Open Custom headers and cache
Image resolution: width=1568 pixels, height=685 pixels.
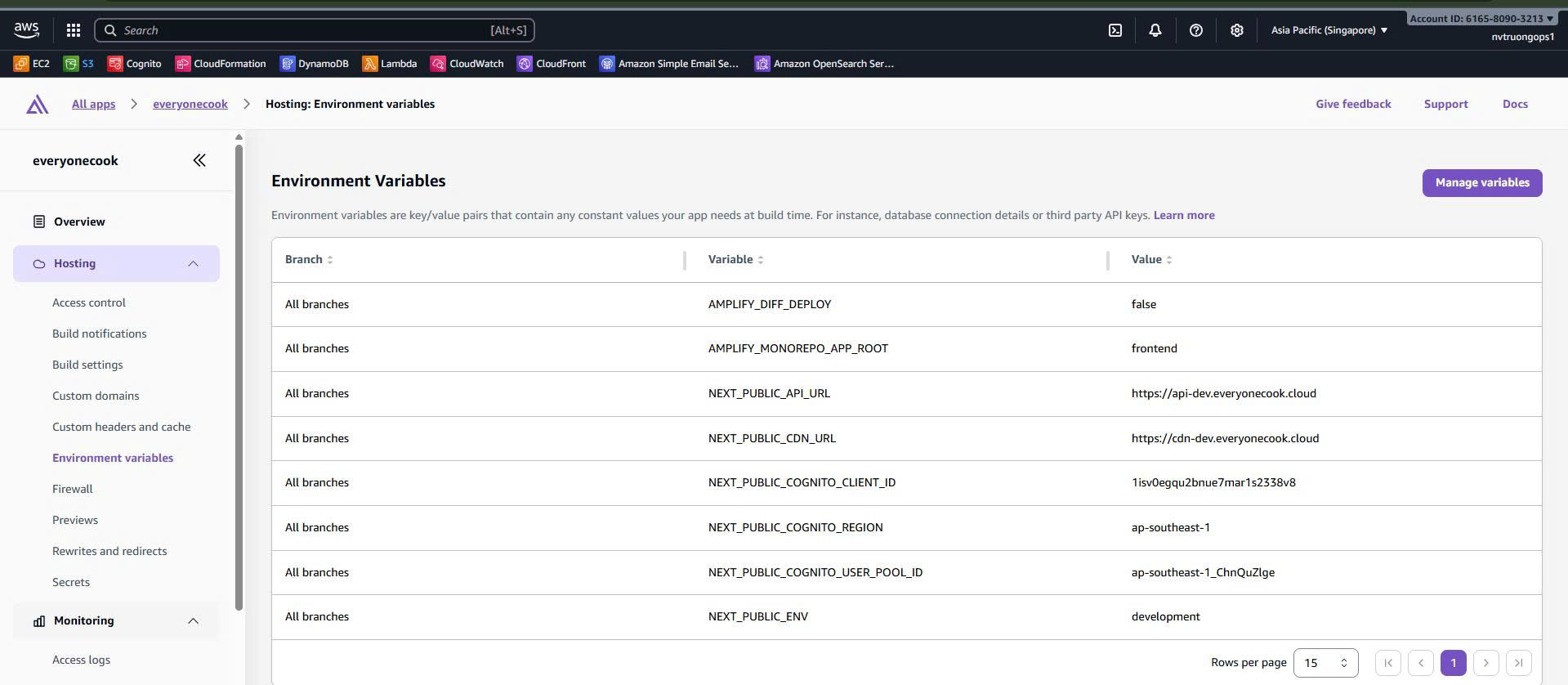pyautogui.click(x=122, y=427)
